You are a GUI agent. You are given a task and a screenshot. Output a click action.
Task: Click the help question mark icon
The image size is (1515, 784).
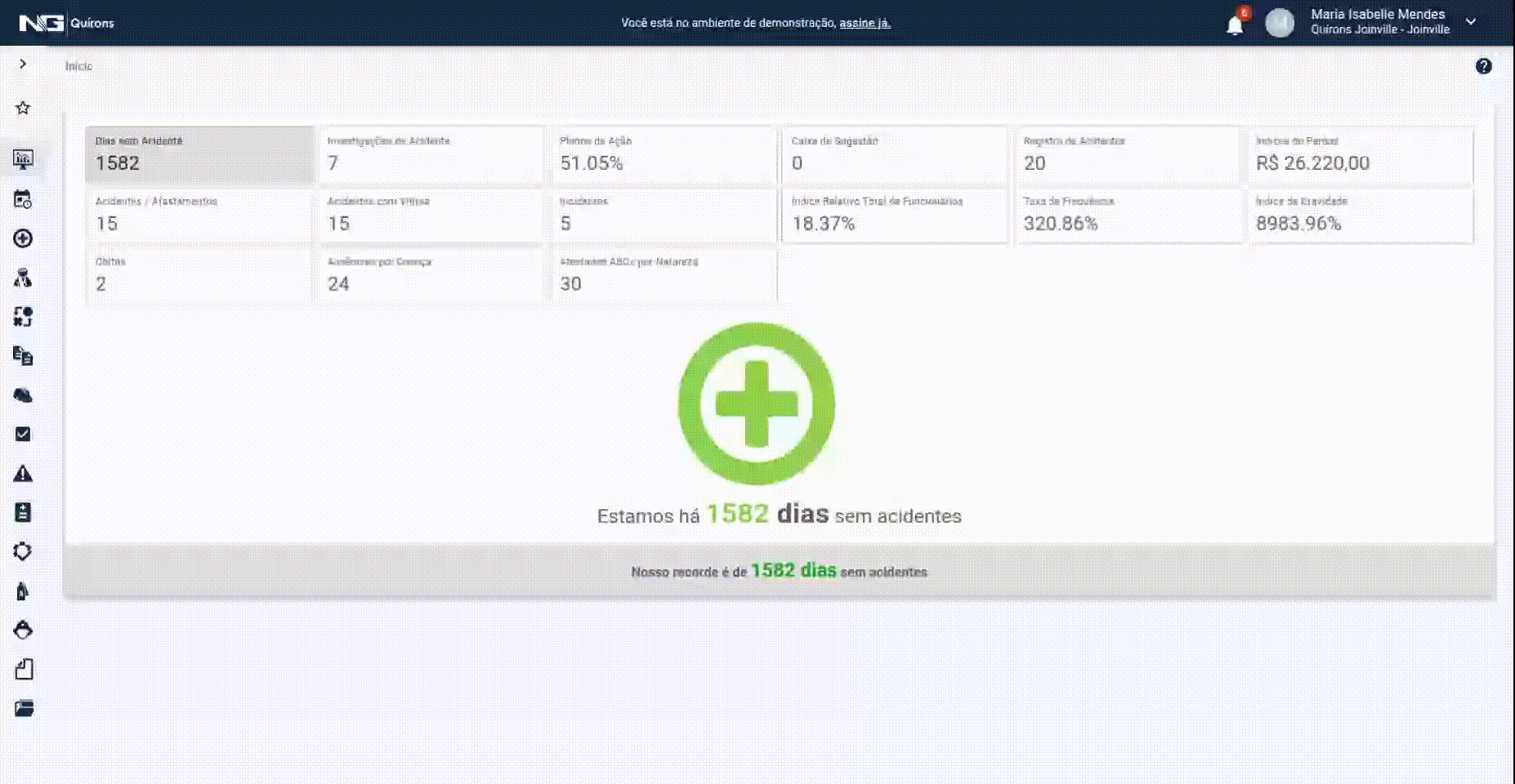[x=1483, y=67]
